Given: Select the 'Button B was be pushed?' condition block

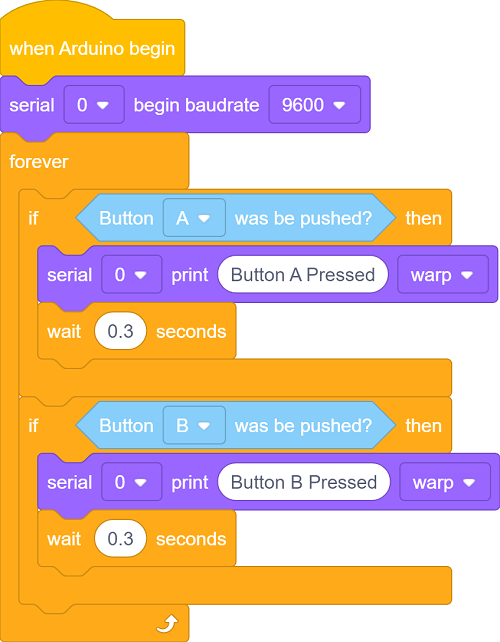Looking at the screenshot, I should click(235, 425).
